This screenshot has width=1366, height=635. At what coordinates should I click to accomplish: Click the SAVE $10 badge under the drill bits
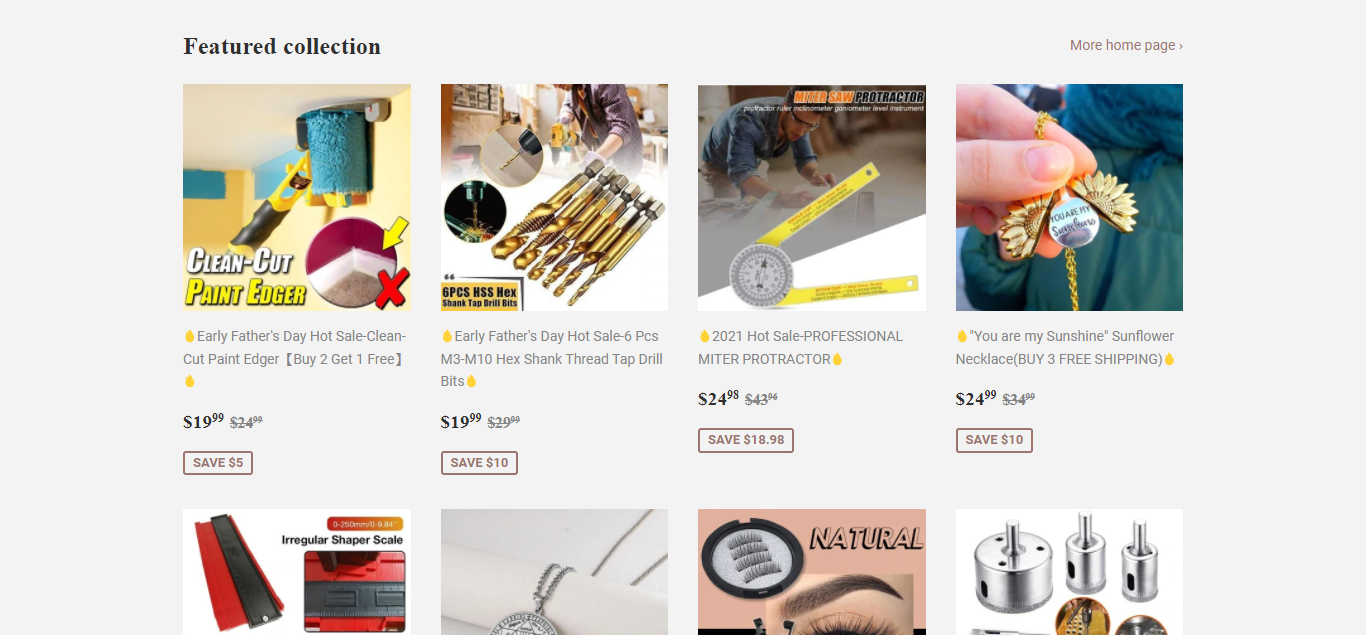pos(479,463)
